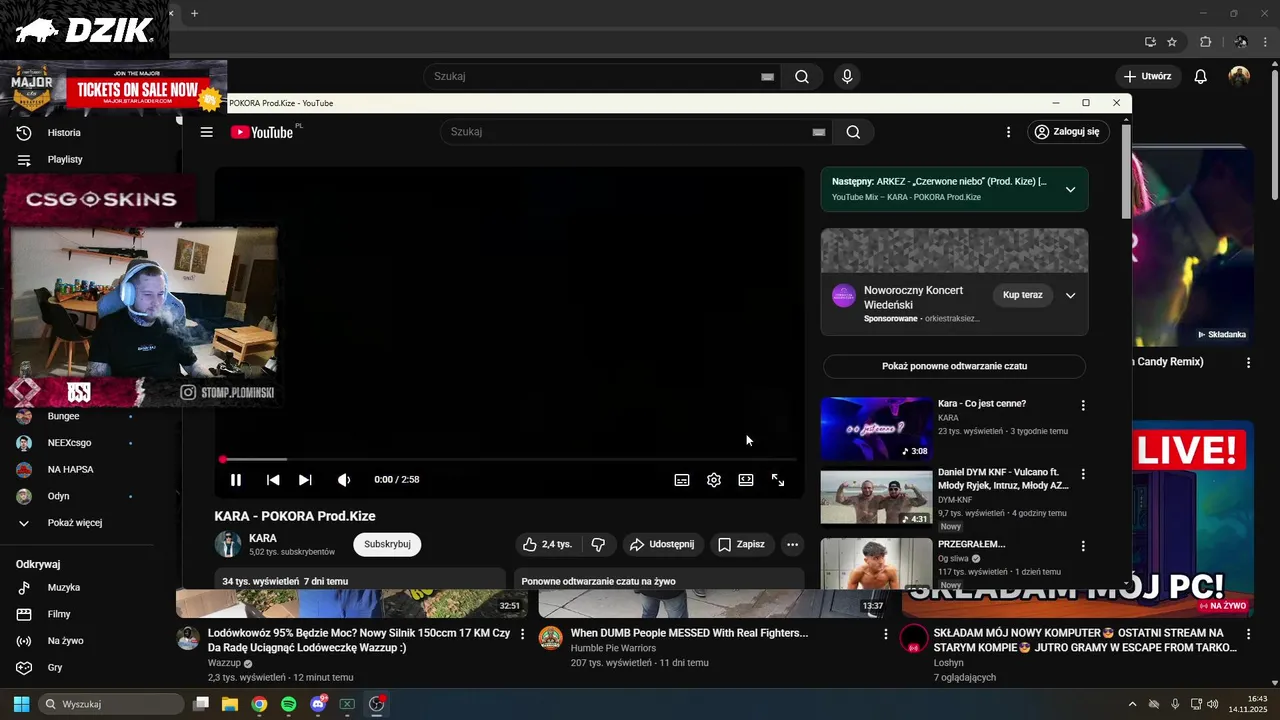
Task: Click the search magnifier in the popup window
Action: pos(853,132)
